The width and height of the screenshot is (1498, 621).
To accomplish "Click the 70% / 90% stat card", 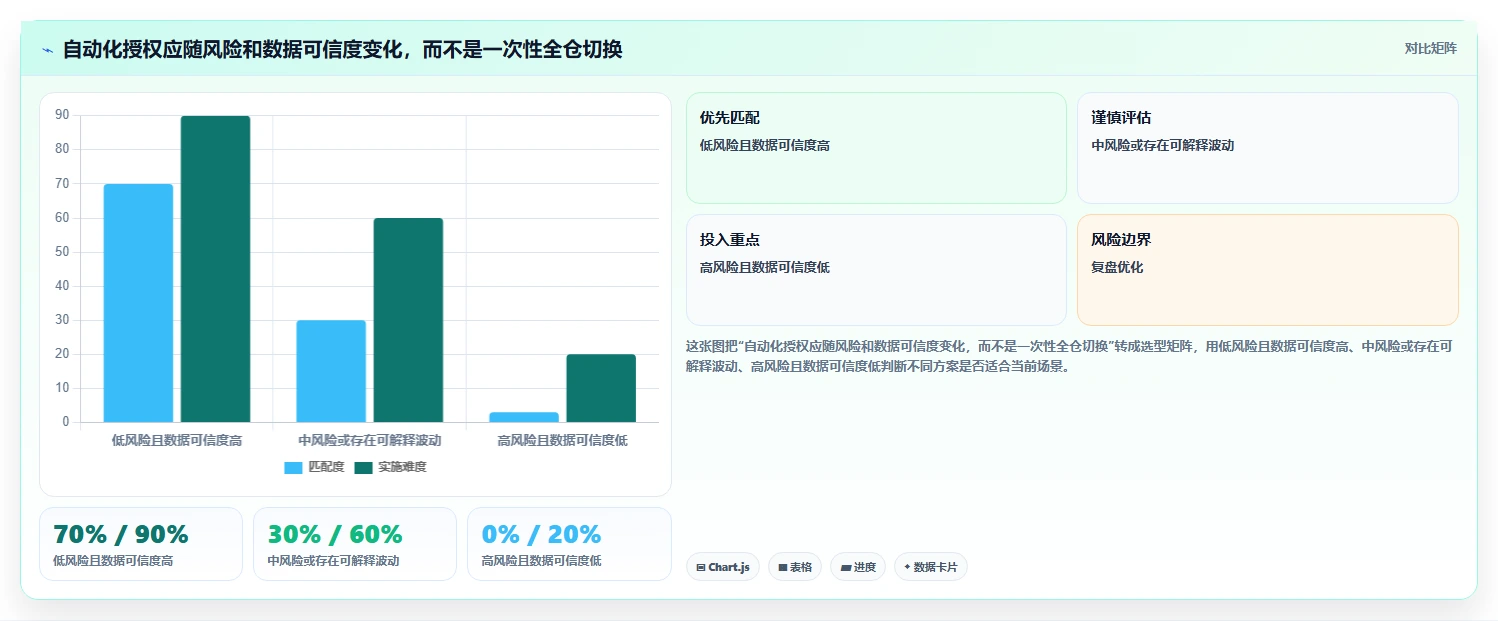I will tap(141, 544).
